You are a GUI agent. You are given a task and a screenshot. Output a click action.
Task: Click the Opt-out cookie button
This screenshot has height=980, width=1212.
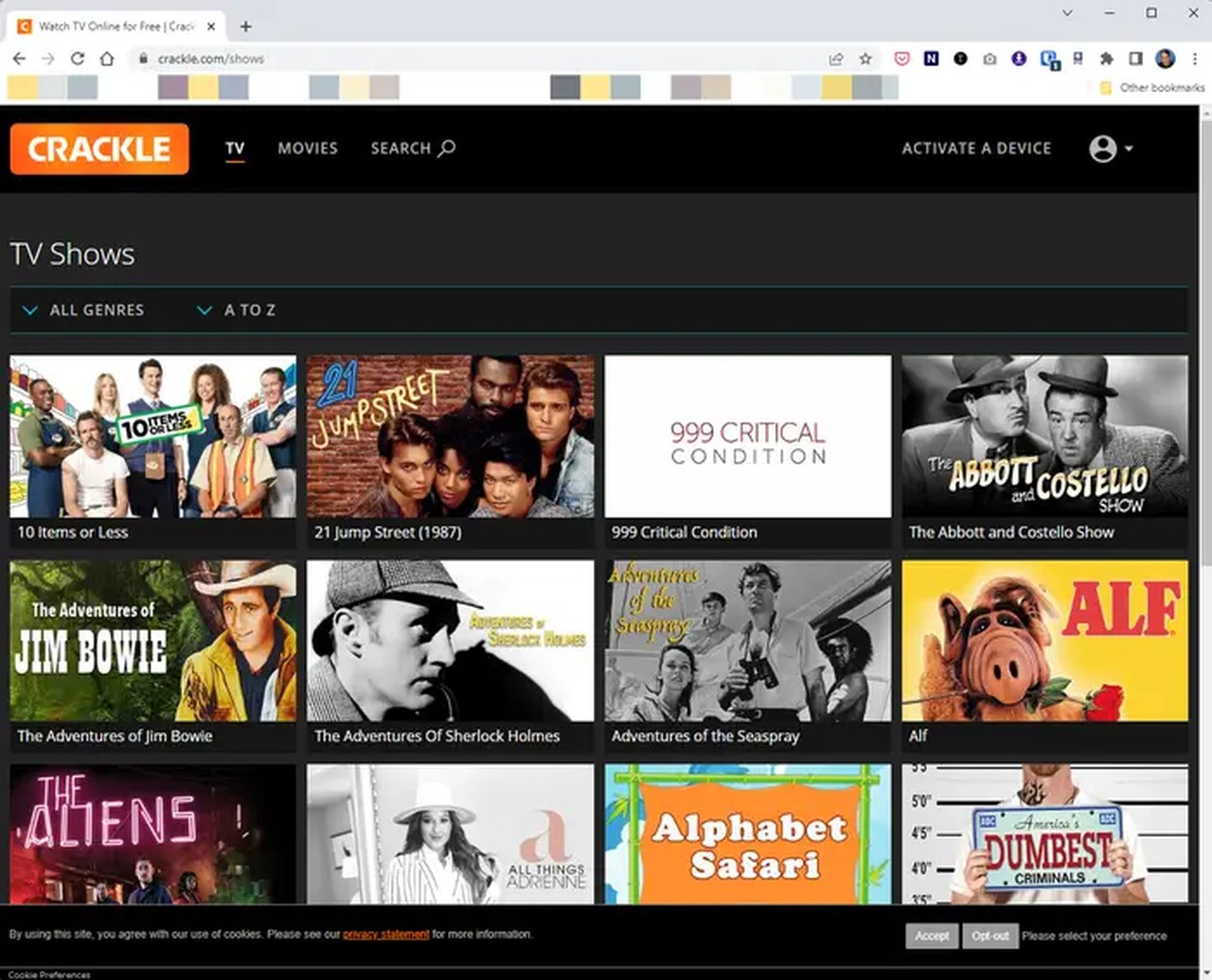[x=990, y=935]
